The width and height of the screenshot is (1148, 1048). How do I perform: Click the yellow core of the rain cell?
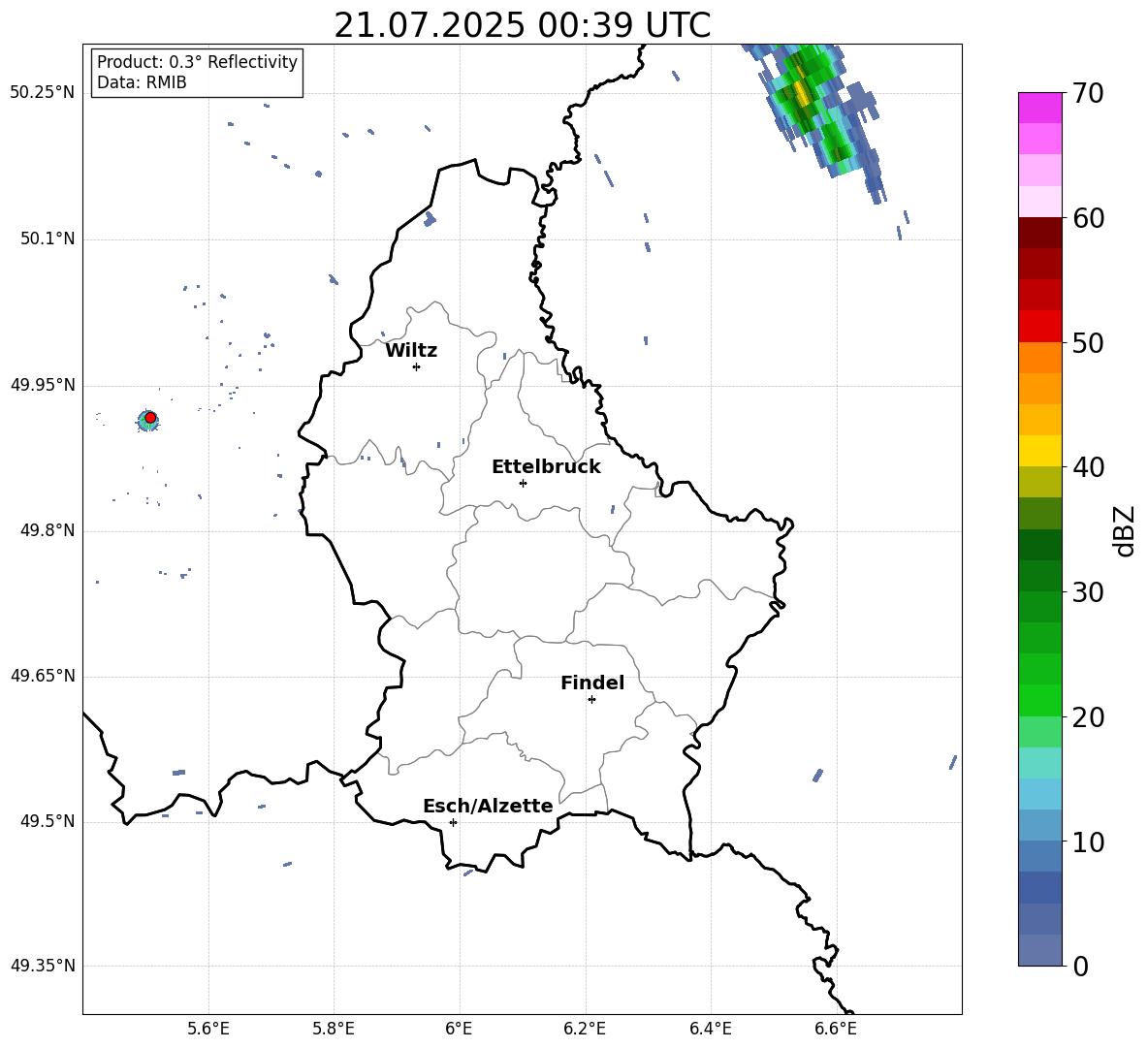point(803,93)
